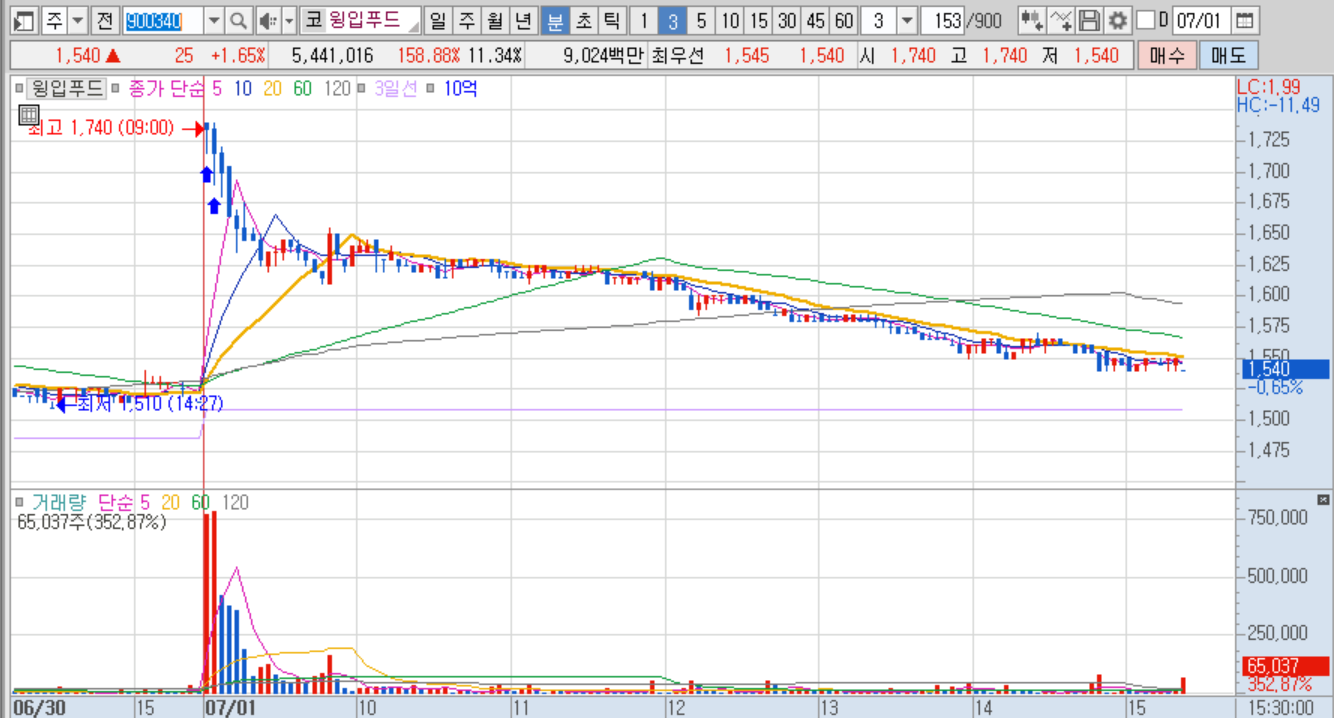Screen dimensions: 1334x718
Task: Select the 5-minute interval button
Action: tap(701, 20)
